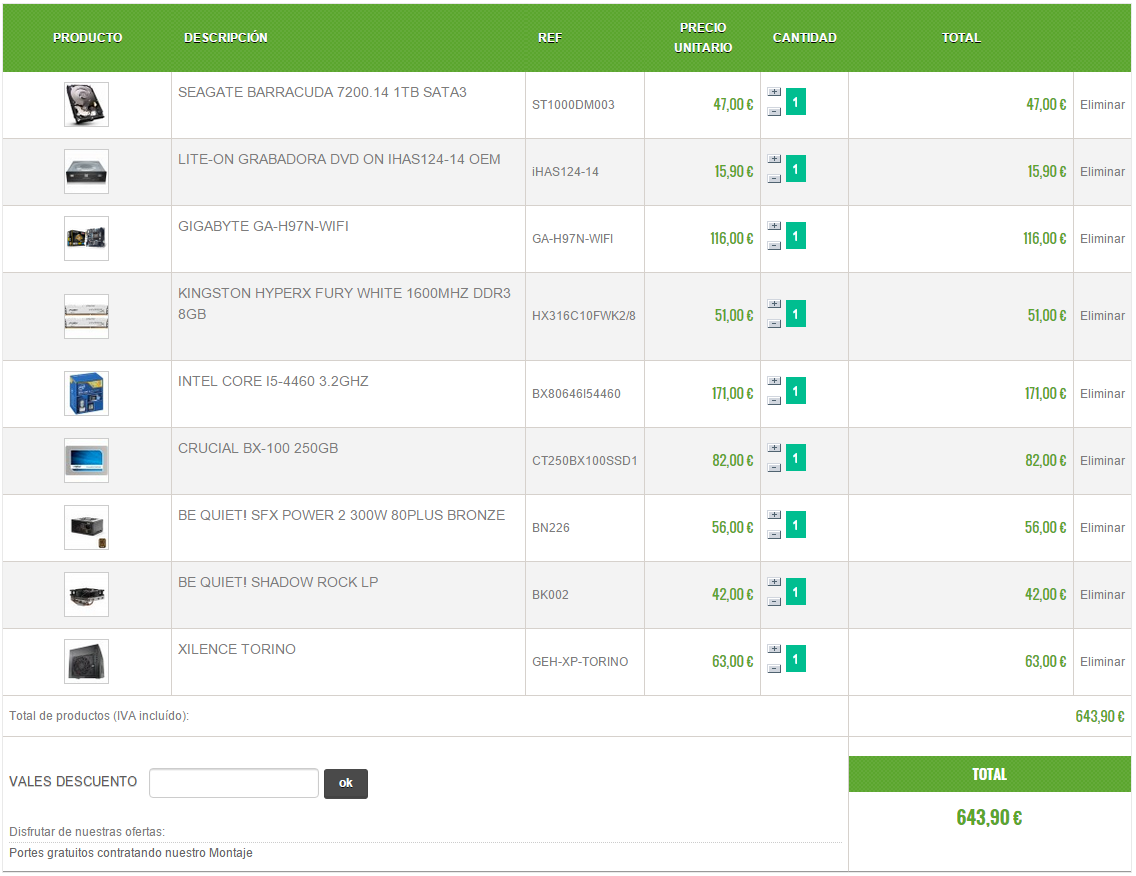Open Intel Core i5-4460 3.2GHz description link
Screen dimensions: 1136x876
(x=273, y=381)
